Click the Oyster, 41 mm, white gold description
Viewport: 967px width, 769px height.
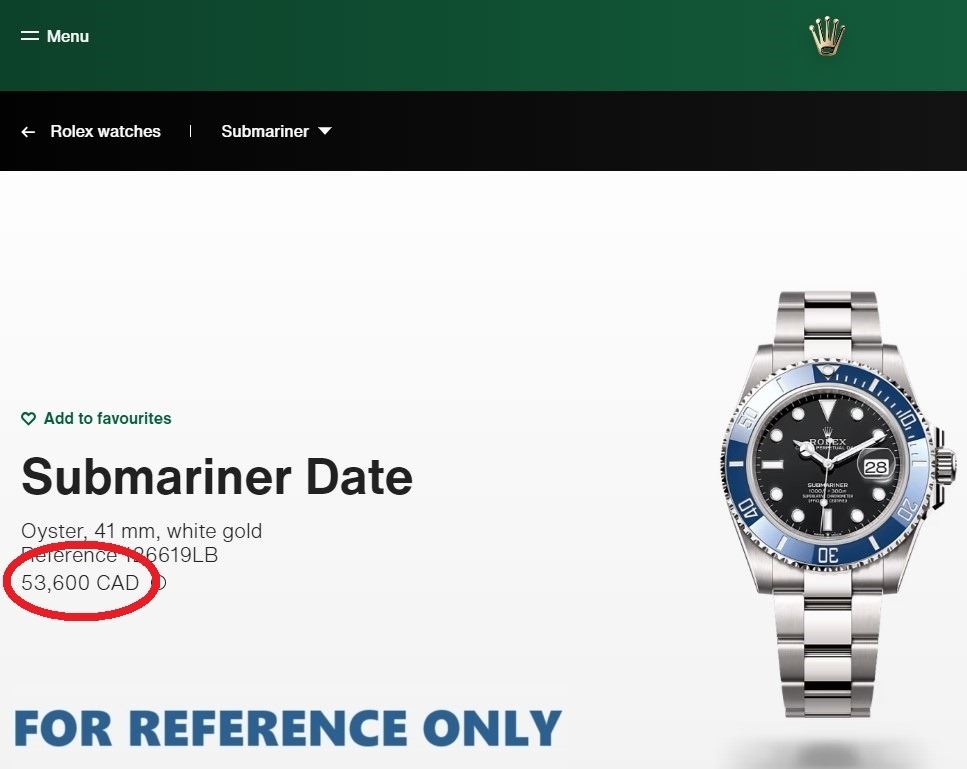142,531
